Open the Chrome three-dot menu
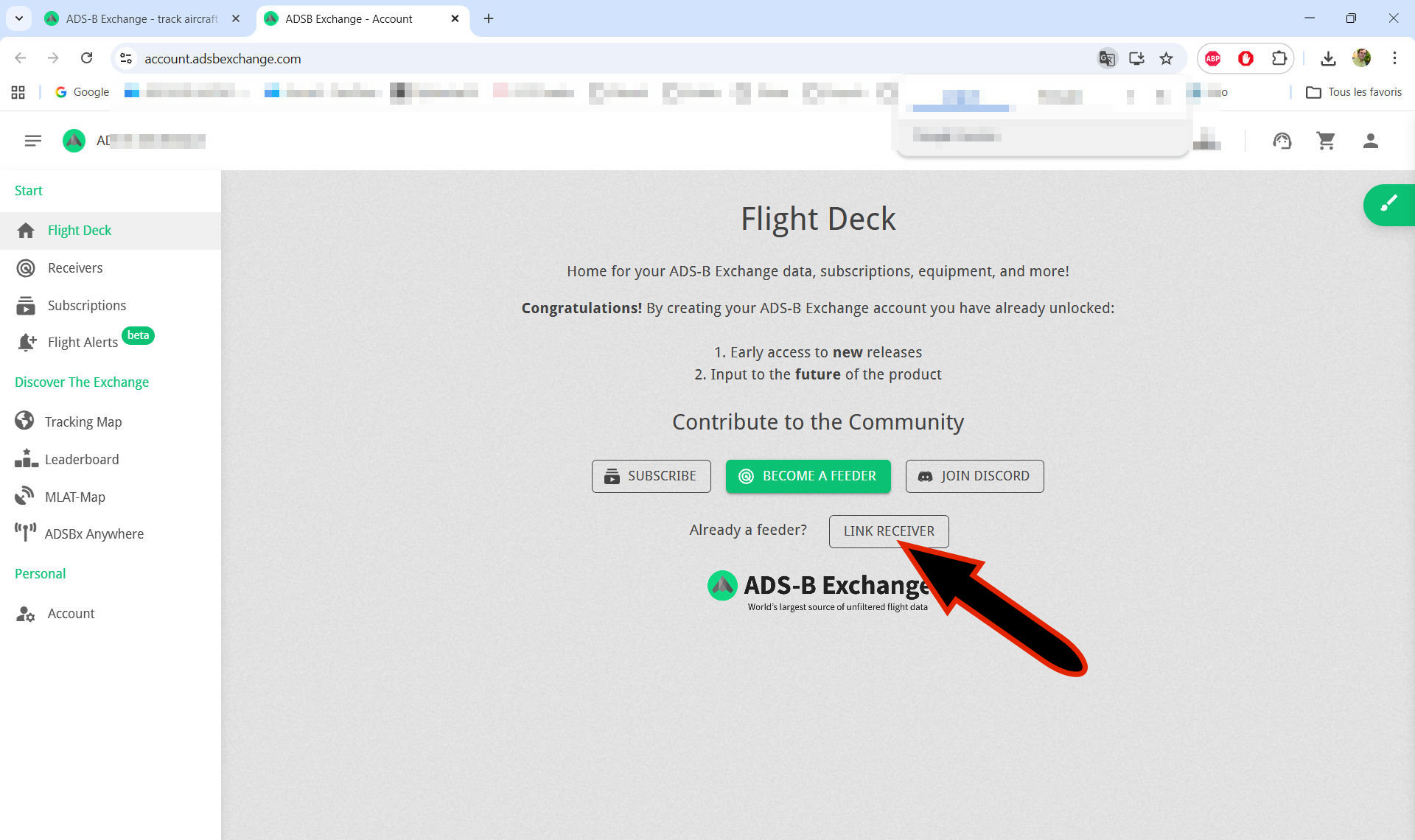The image size is (1415, 840). pyautogui.click(x=1394, y=58)
